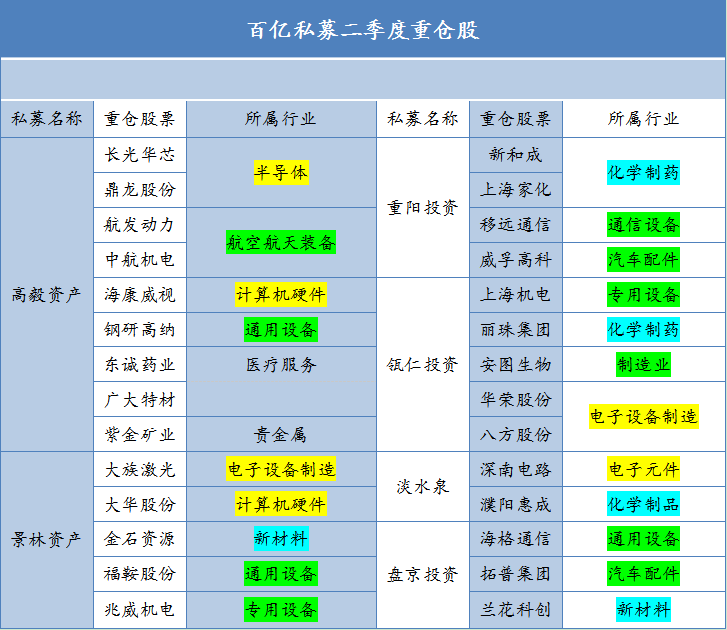Click the stock cell 海康威视
727x630 pixels.
140,295
